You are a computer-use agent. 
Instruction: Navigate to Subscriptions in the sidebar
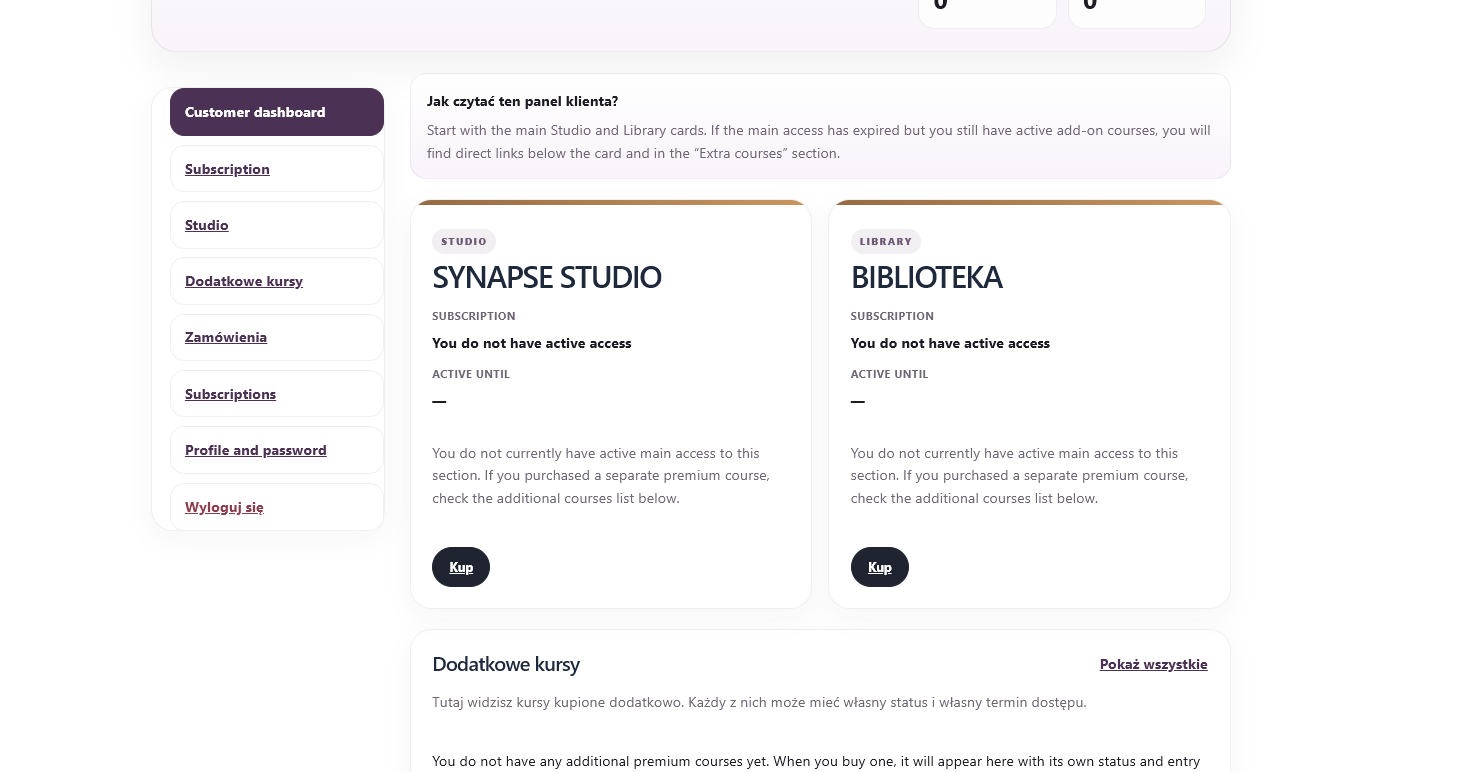click(x=230, y=394)
